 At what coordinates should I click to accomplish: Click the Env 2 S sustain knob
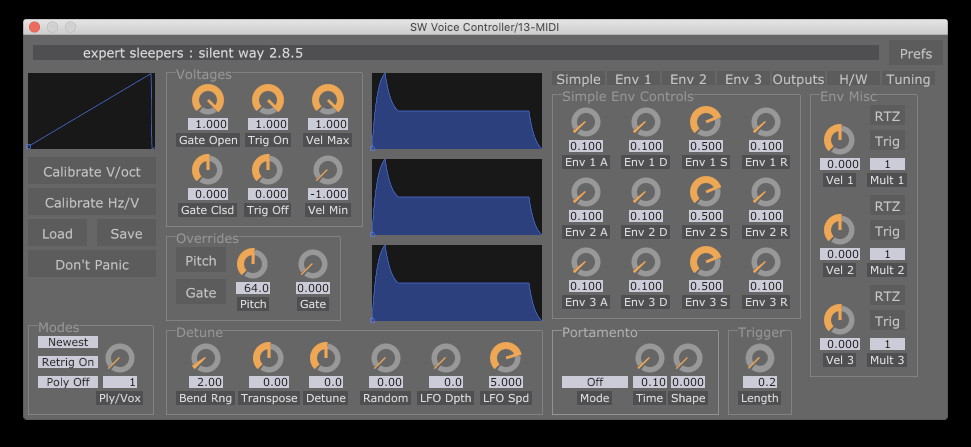[706, 192]
